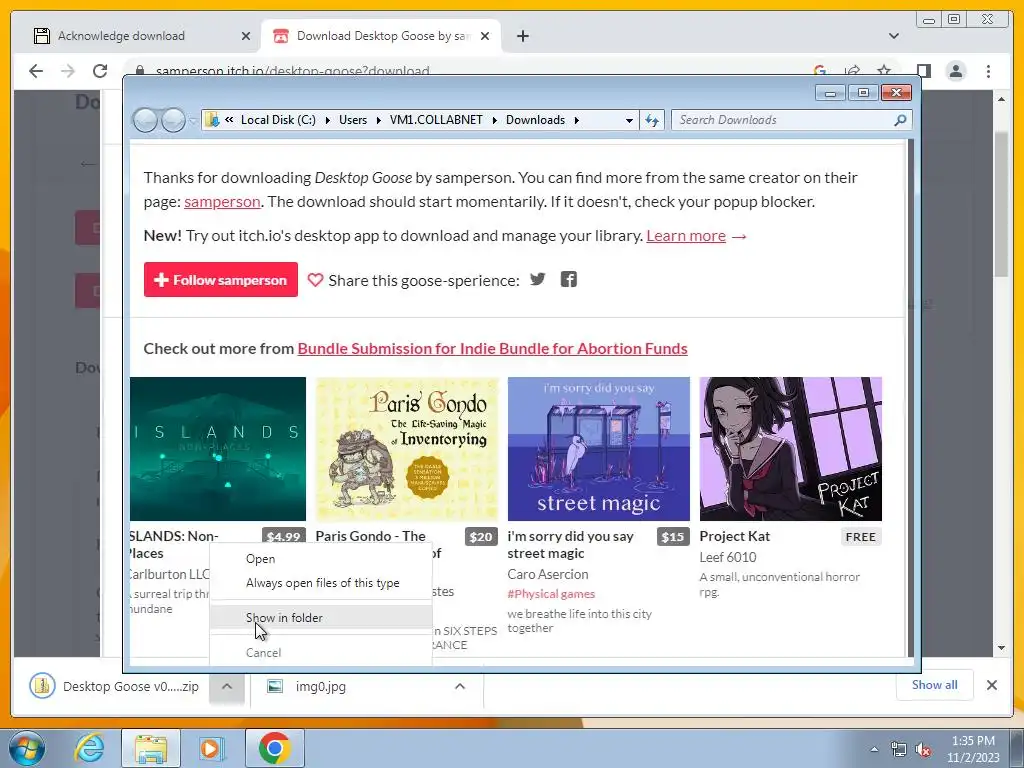Screen dimensions: 1024x768
Task: Open the Paris Gondo game thumbnail
Action: (407, 449)
